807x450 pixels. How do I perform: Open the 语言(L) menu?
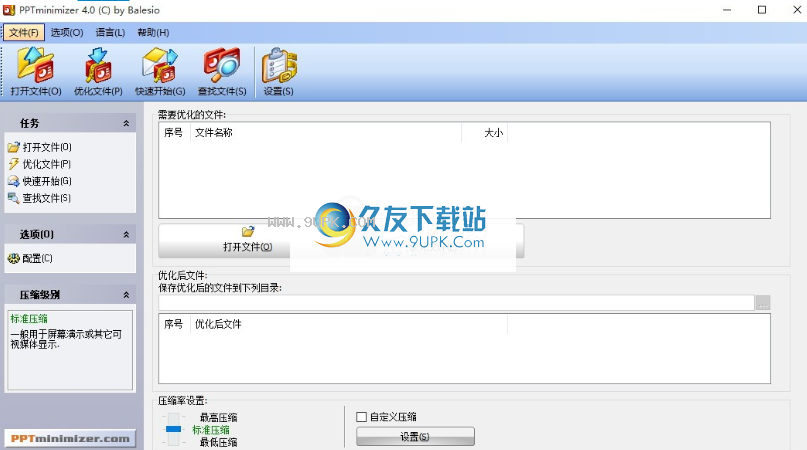pyautogui.click(x=110, y=32)
